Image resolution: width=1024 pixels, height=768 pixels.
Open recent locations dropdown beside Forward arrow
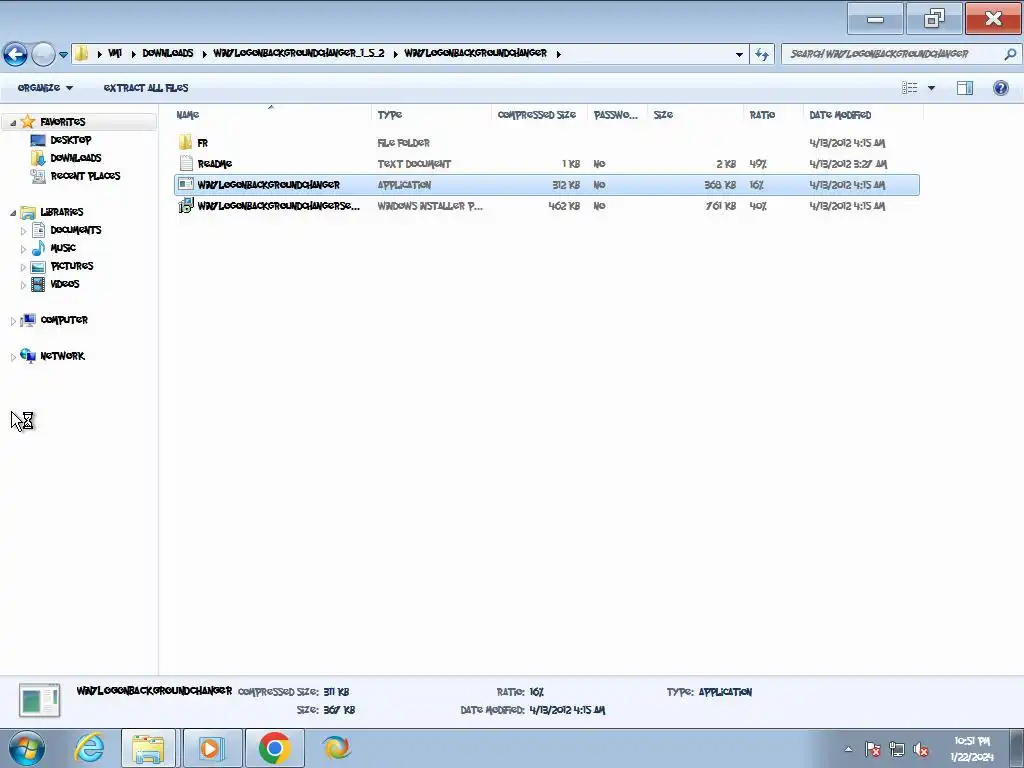[x=63, y=55]
